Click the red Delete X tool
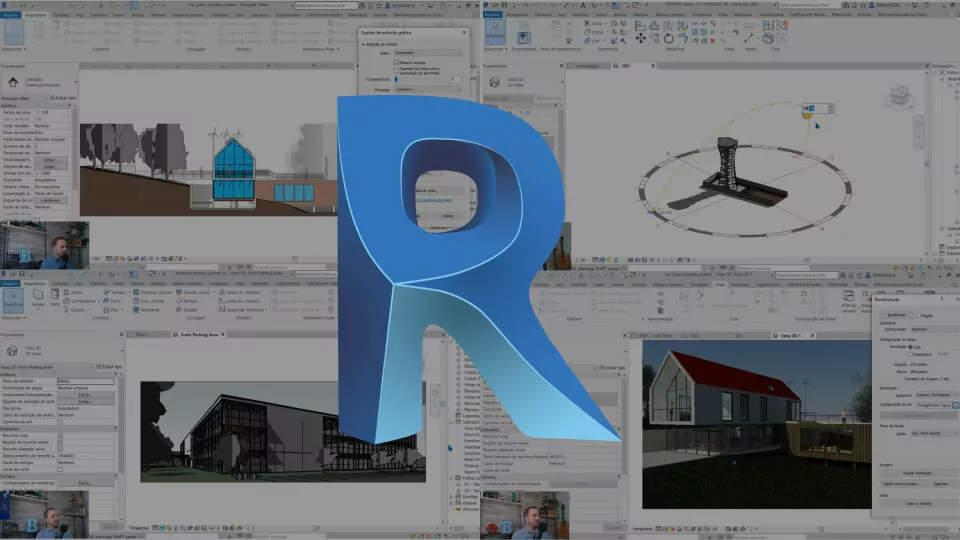 pos(712,41)
